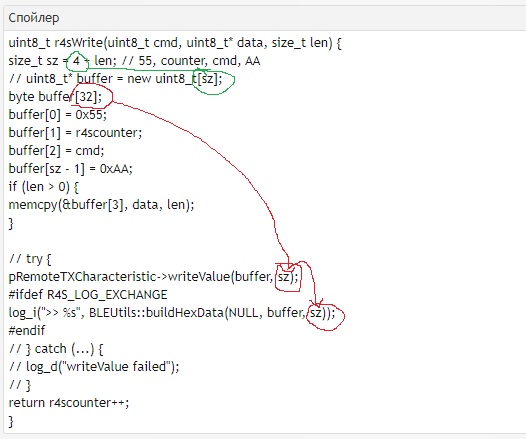Click the red-circled [32] buffer size

pyautogui.click(x=86, y=97)
